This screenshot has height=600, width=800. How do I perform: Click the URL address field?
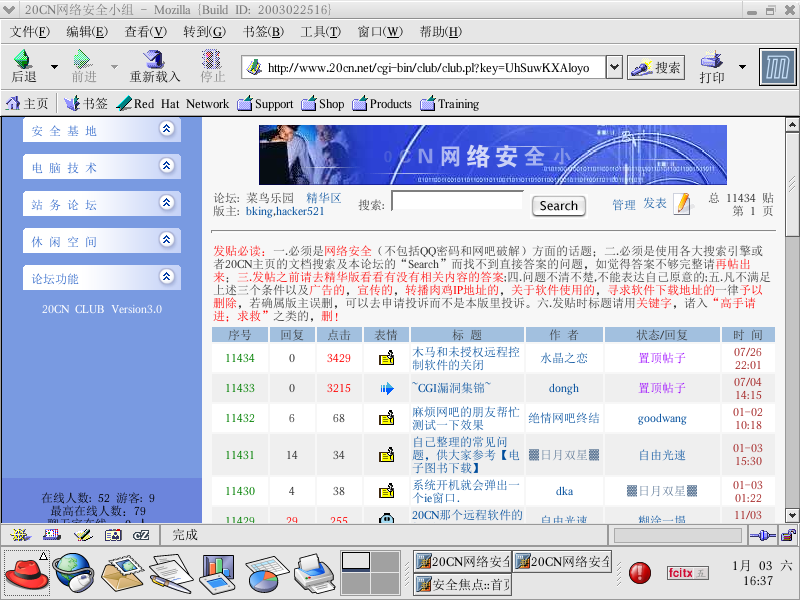[x=423, y=67]
